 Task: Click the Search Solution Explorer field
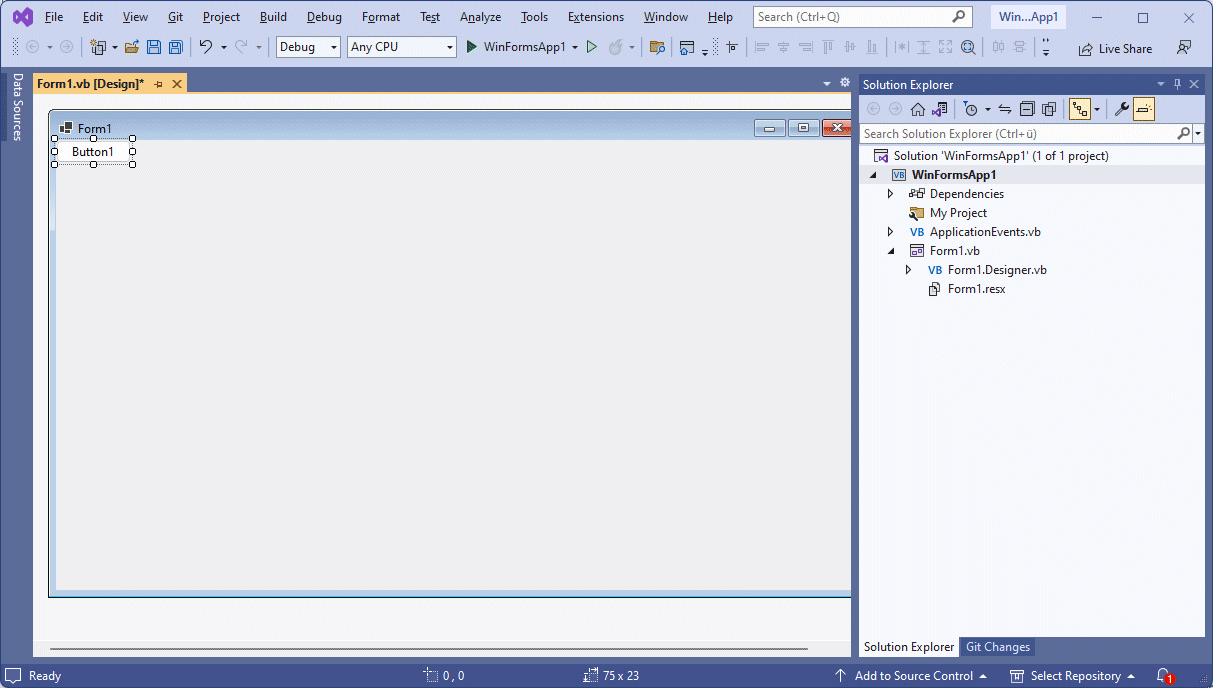(x=1016, y=133)
